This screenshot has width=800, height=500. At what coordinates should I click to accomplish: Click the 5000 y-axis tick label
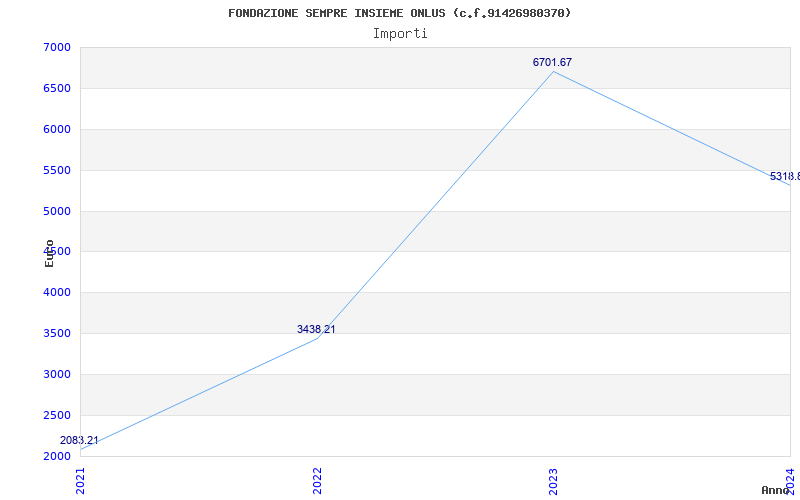click(x=57, y=211)
